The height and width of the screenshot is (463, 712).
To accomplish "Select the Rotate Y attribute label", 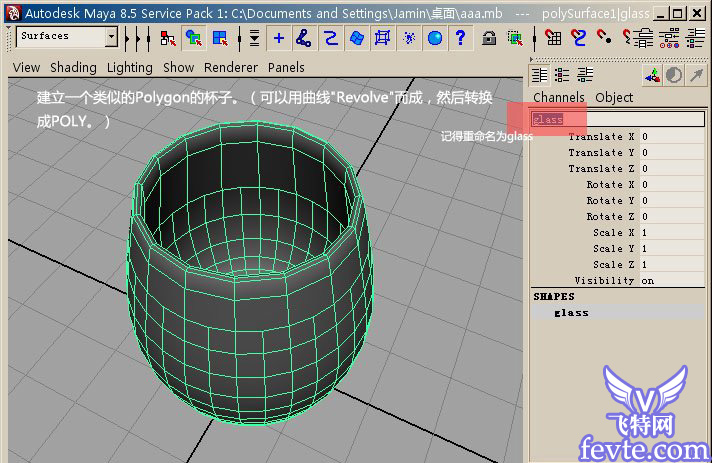I will pos(610,200).
